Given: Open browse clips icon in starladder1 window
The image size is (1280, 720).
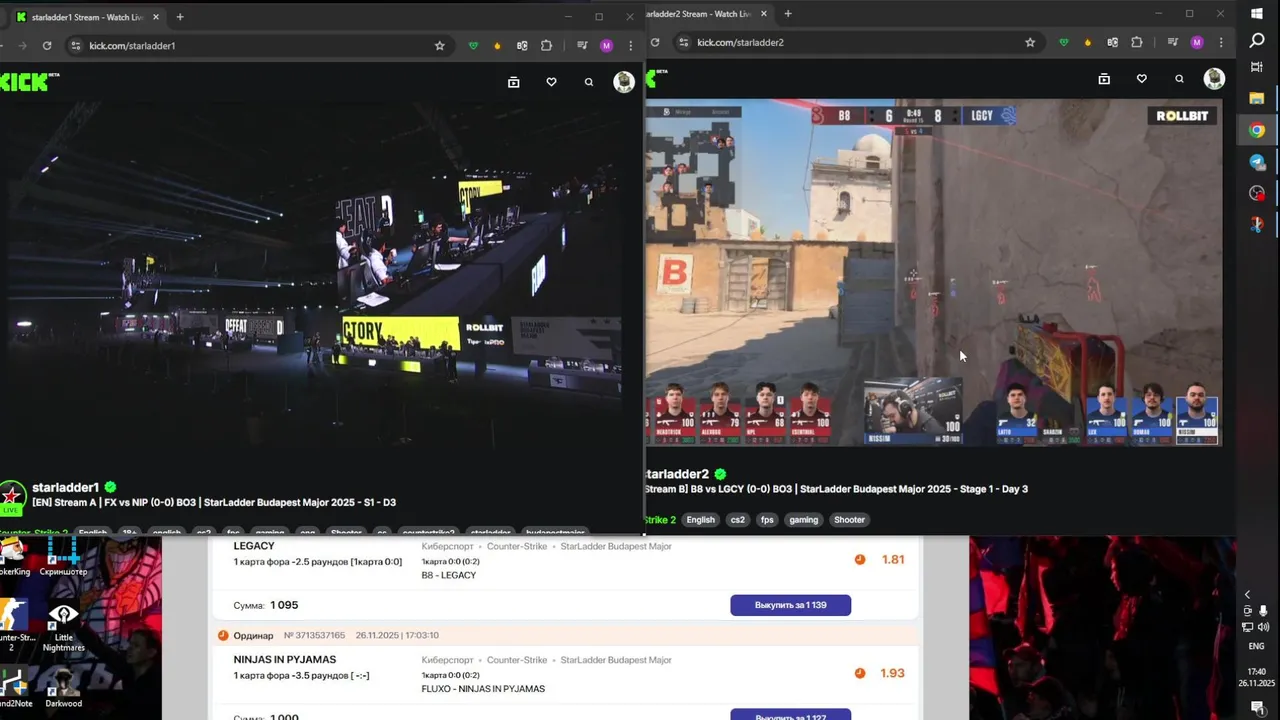Looking at the screenshot, I should pos(513,82).
